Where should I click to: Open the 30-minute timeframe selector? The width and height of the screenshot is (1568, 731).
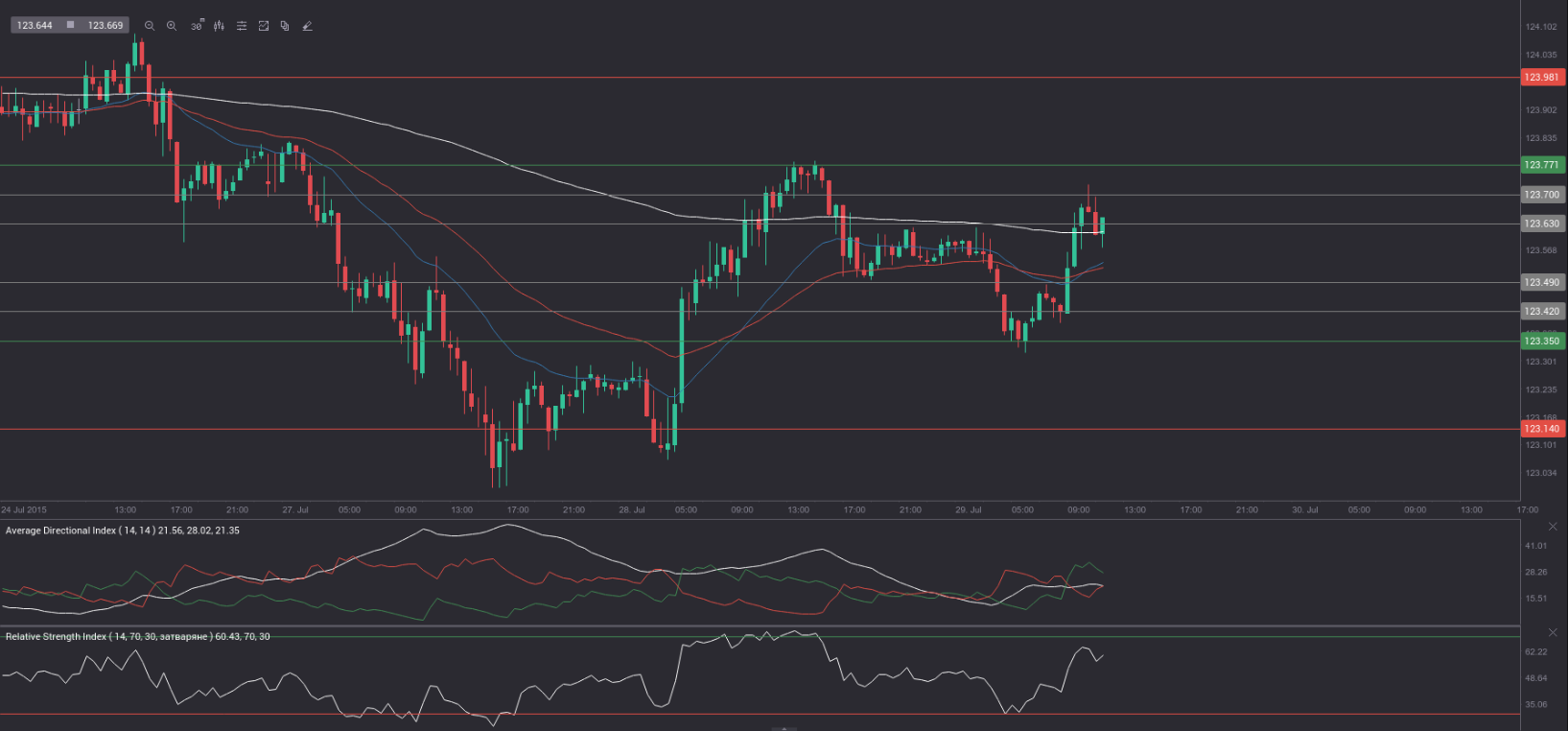click(x=196, y=26)
